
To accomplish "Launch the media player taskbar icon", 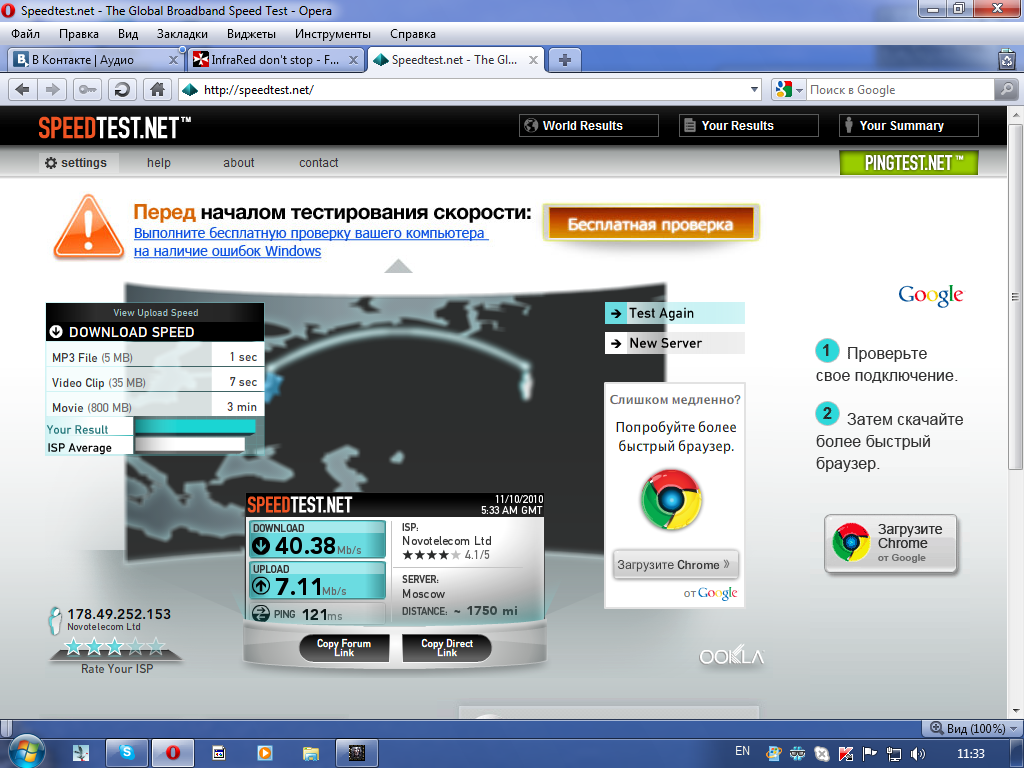I will coord(264,753).
